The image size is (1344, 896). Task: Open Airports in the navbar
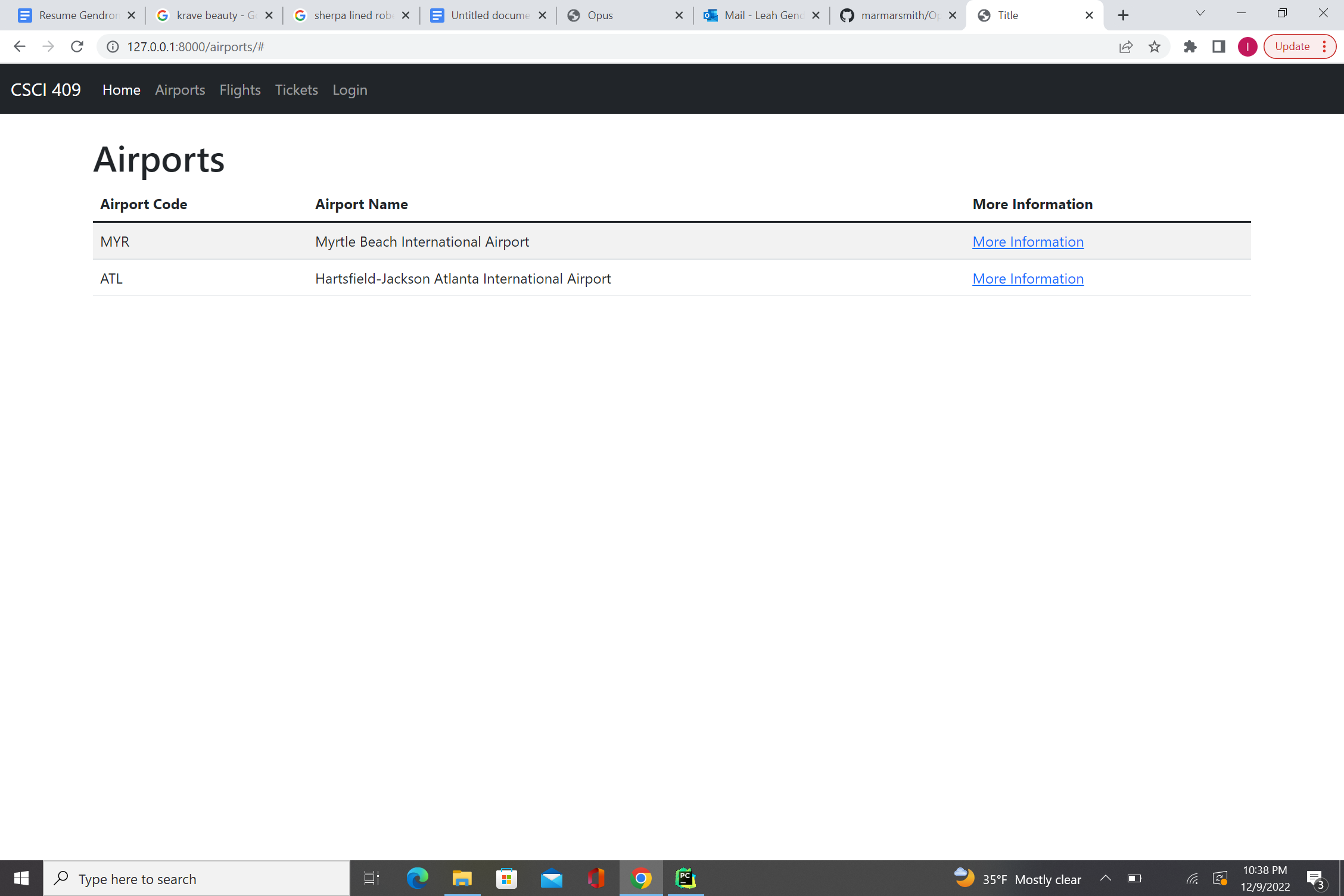pyautogui.click(x=180, y=89)
